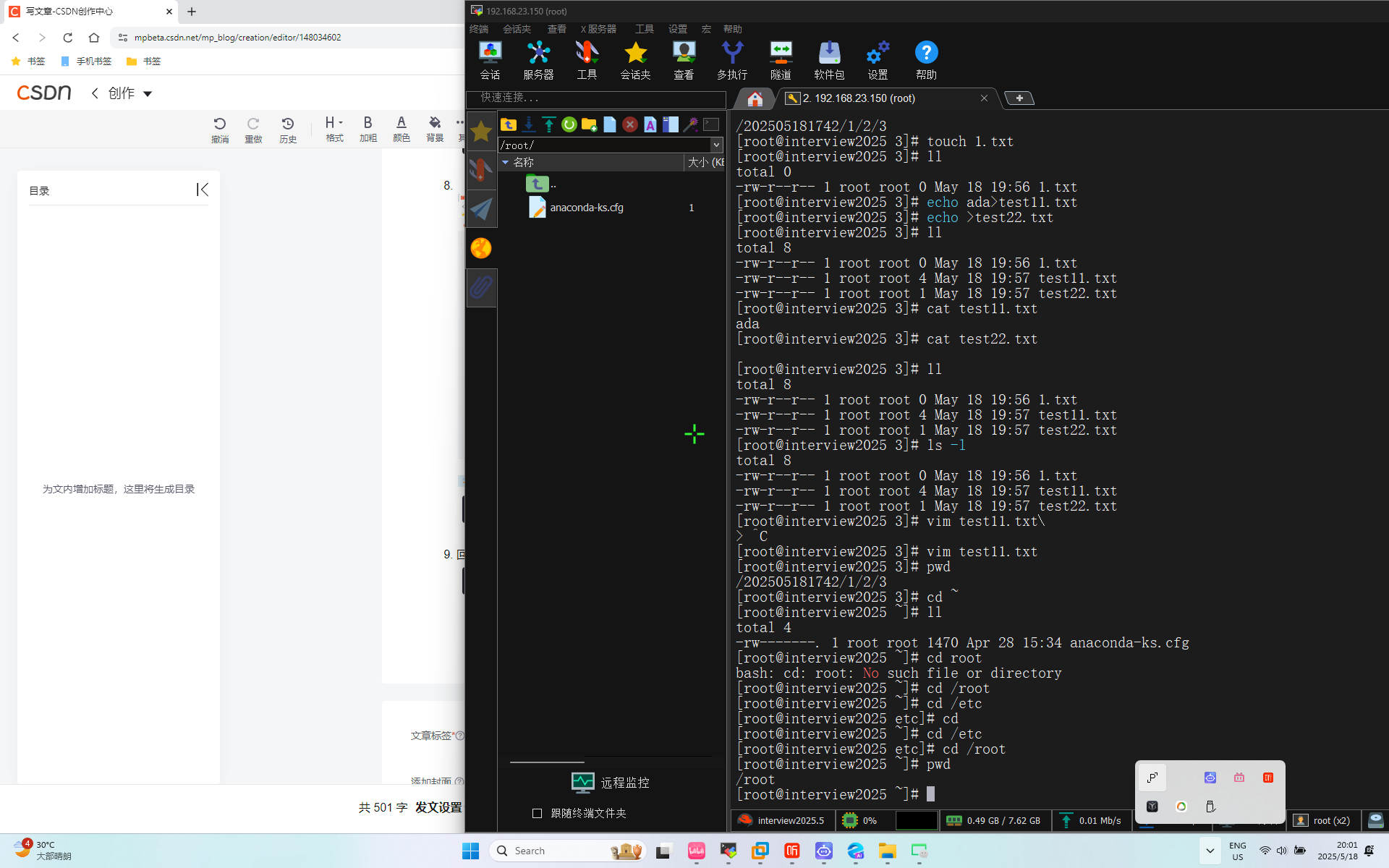Enable follow terminal folder checkbox
This screenshot has width=1389, height=868.
[537, 813]
